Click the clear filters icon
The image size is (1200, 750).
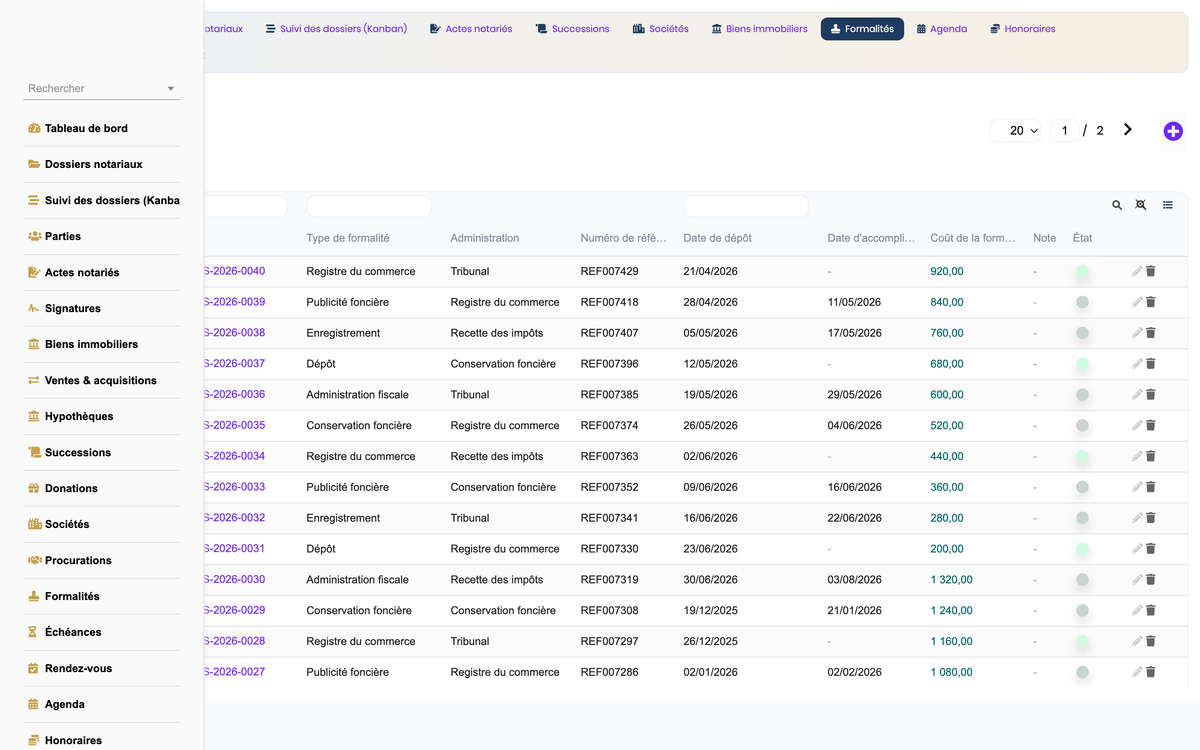[1141, 205]
